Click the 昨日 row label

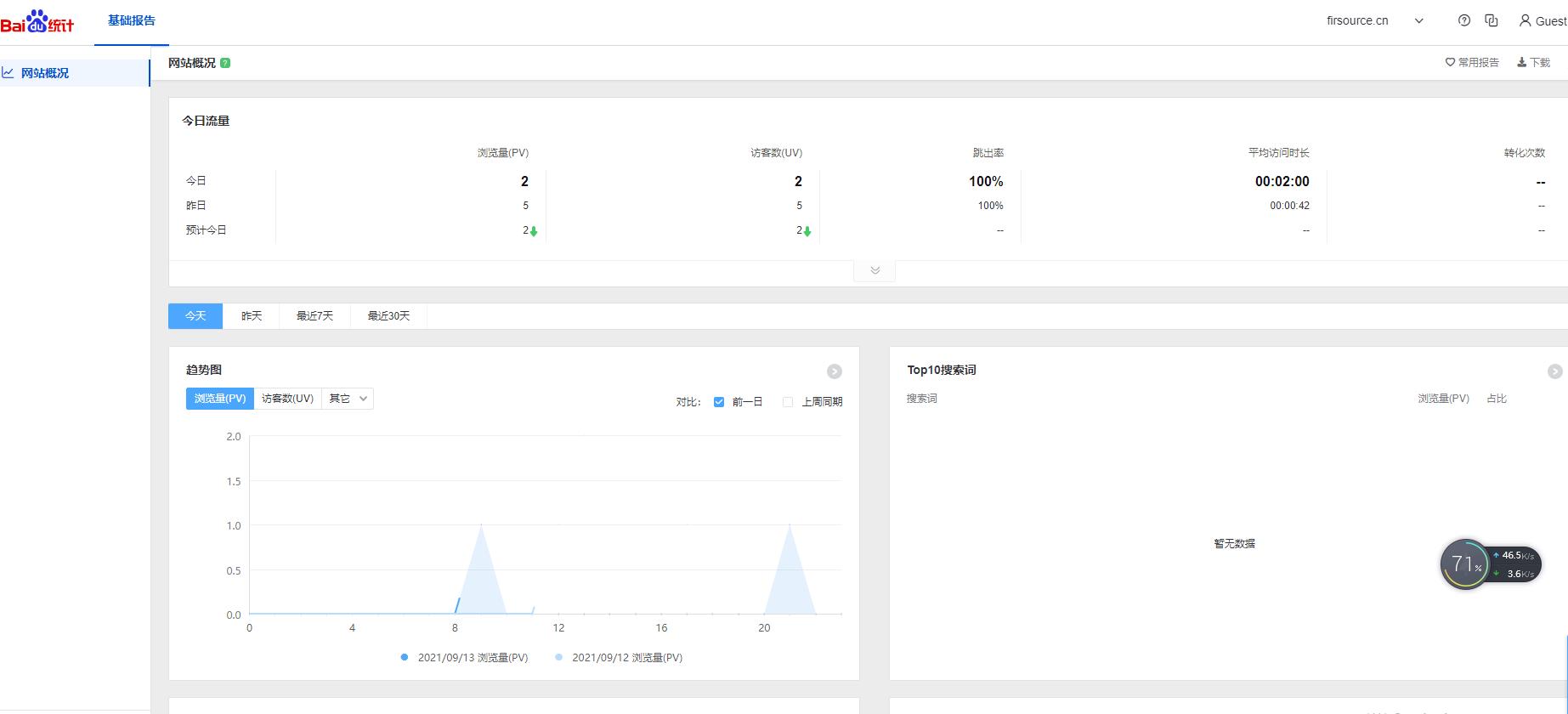point(196,206)
